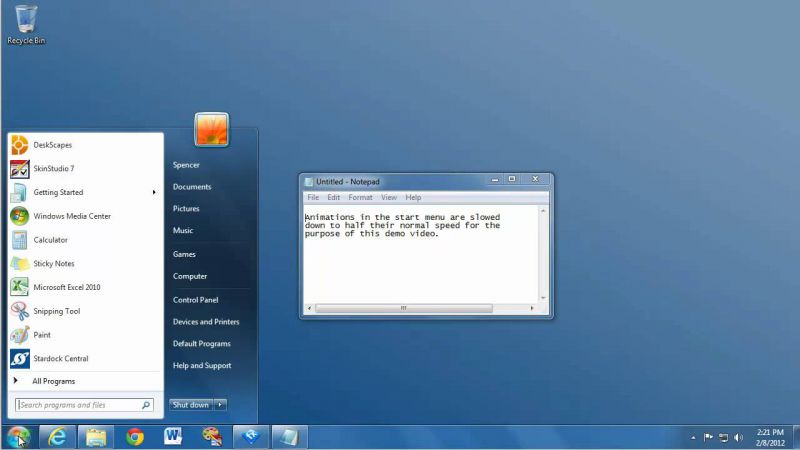Click the Notepad title bar icon
The image size is (800, 450).
coord(309,182)
